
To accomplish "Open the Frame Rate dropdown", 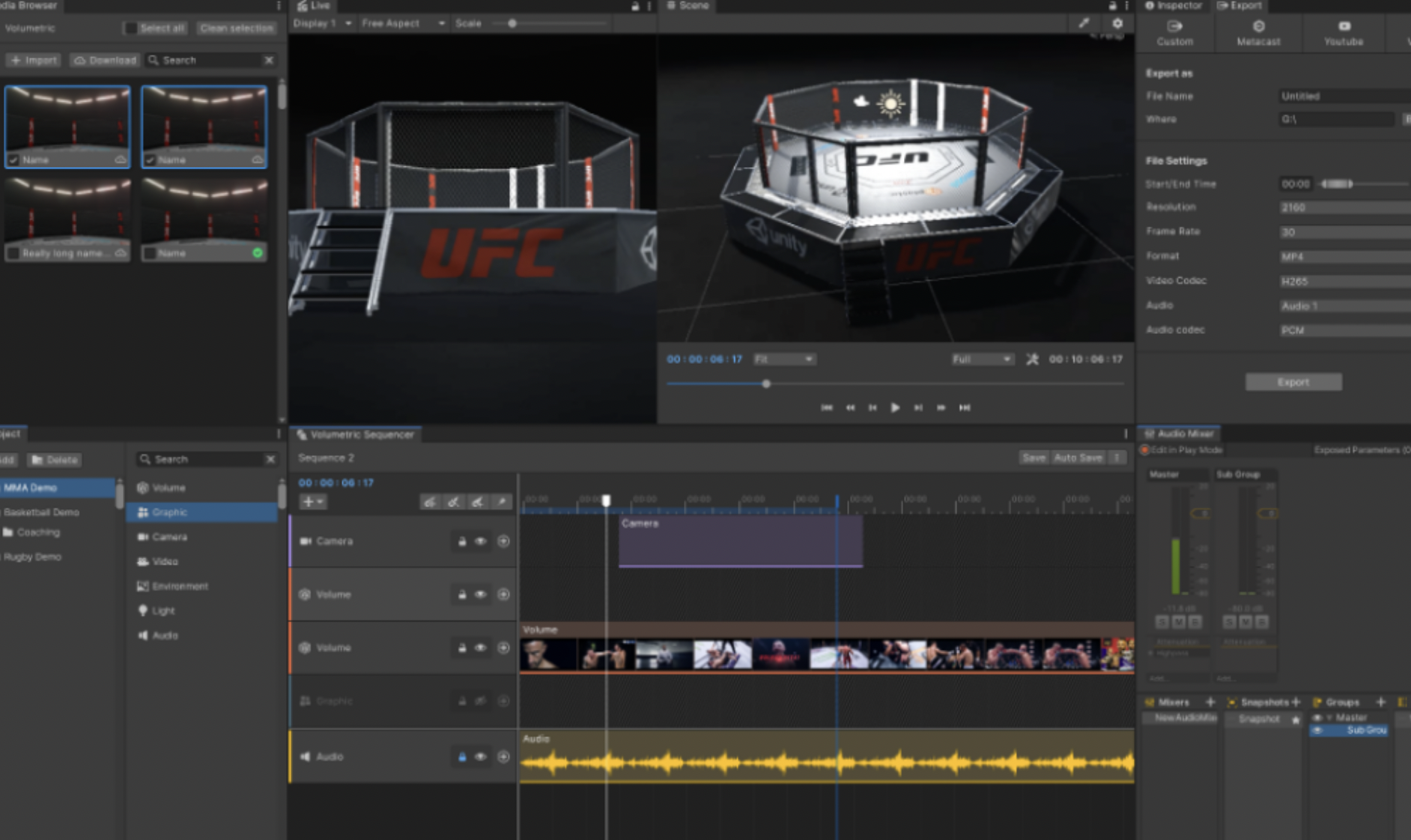I will (1345, 232).
